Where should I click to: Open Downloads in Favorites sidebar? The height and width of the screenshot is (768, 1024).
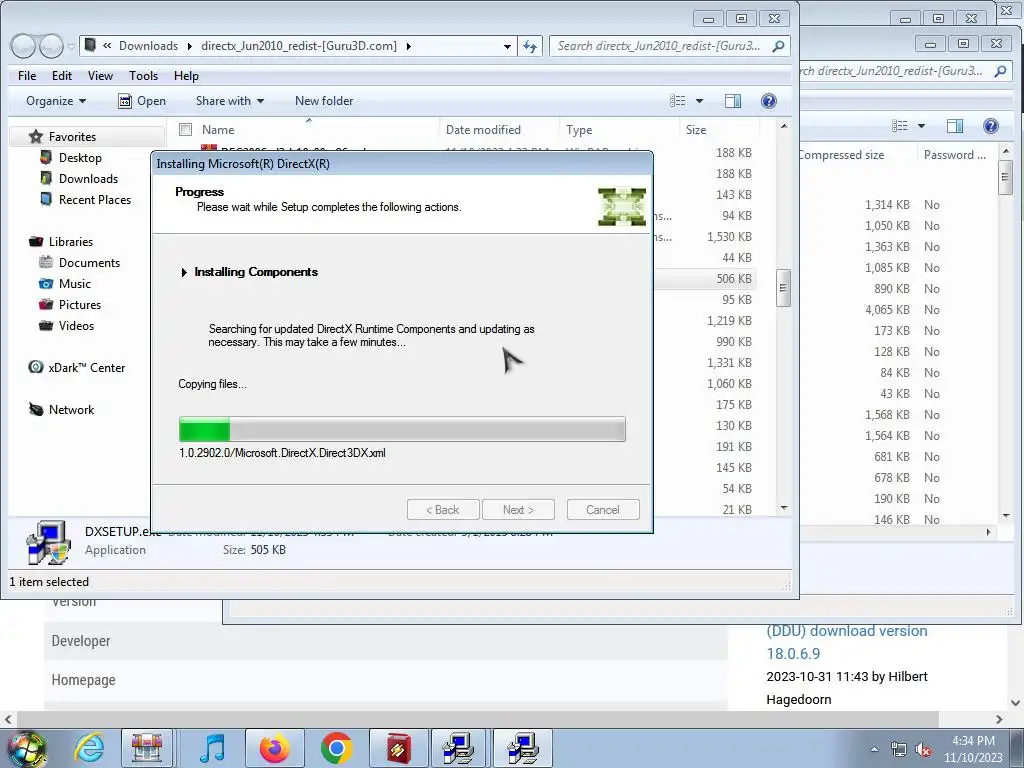pos(88,178)
